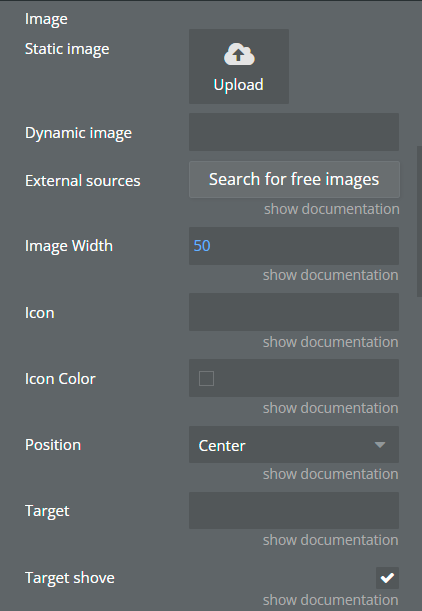Expand the Position dropdown set to Center
Screen dimensions: 422x611
coord(294,445)
